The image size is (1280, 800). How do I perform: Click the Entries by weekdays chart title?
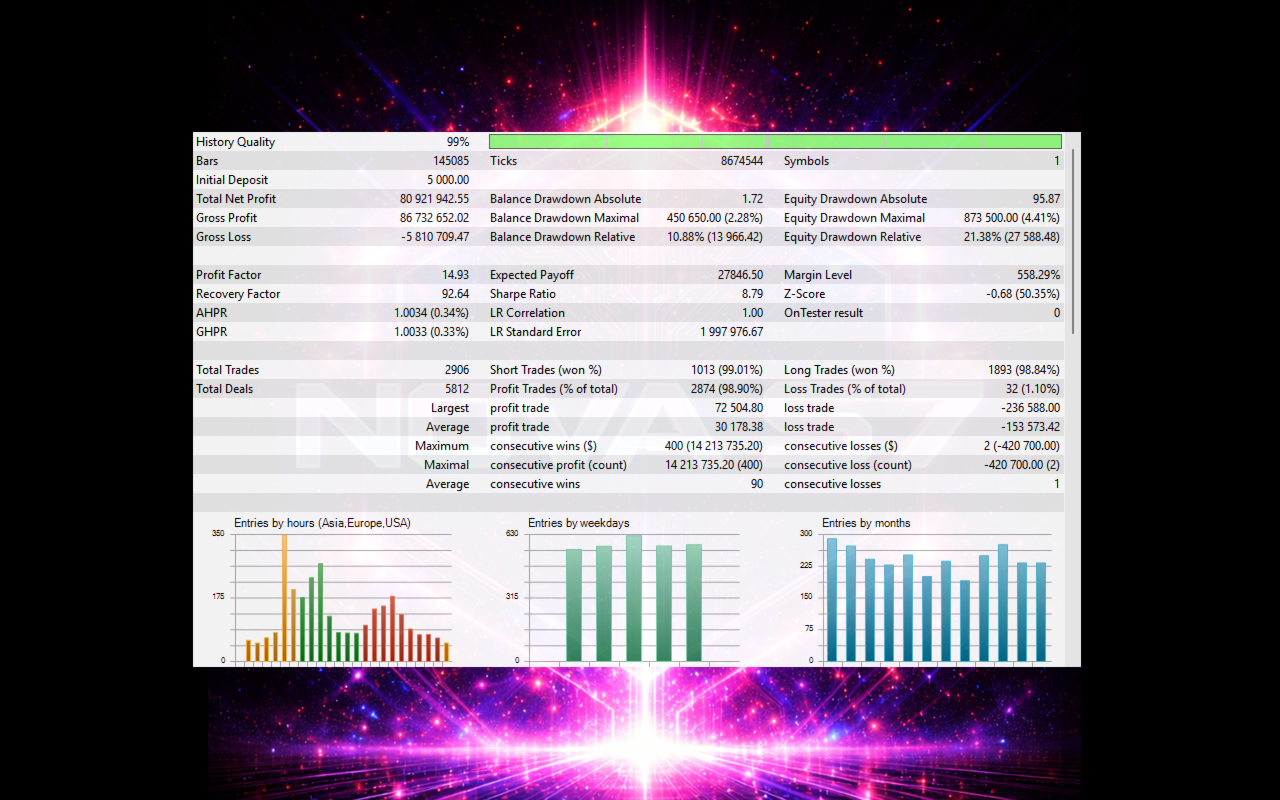tap(580, 522)
